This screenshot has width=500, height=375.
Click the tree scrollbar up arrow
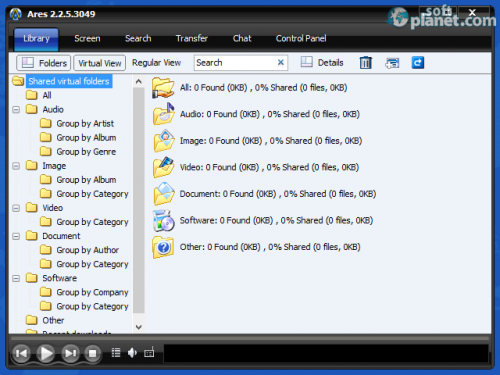coord(139,81)
